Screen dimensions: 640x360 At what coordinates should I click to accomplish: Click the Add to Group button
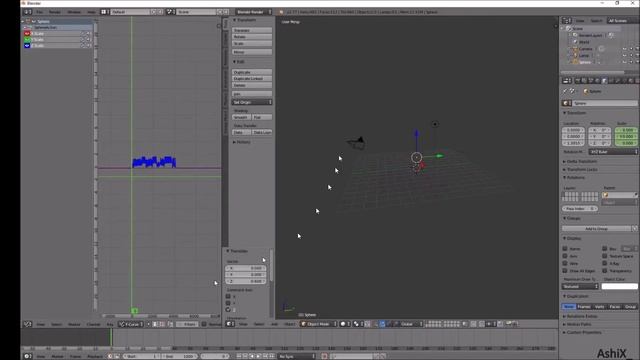(x=596, y=229)
